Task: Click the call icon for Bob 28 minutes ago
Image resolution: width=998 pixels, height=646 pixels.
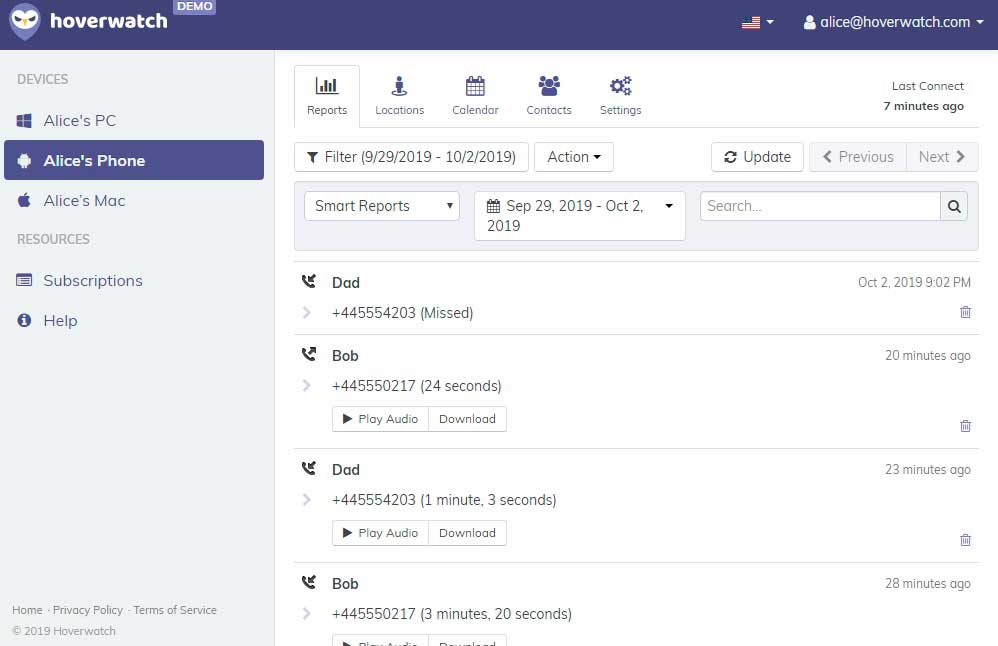Action: tap(309, 582)
